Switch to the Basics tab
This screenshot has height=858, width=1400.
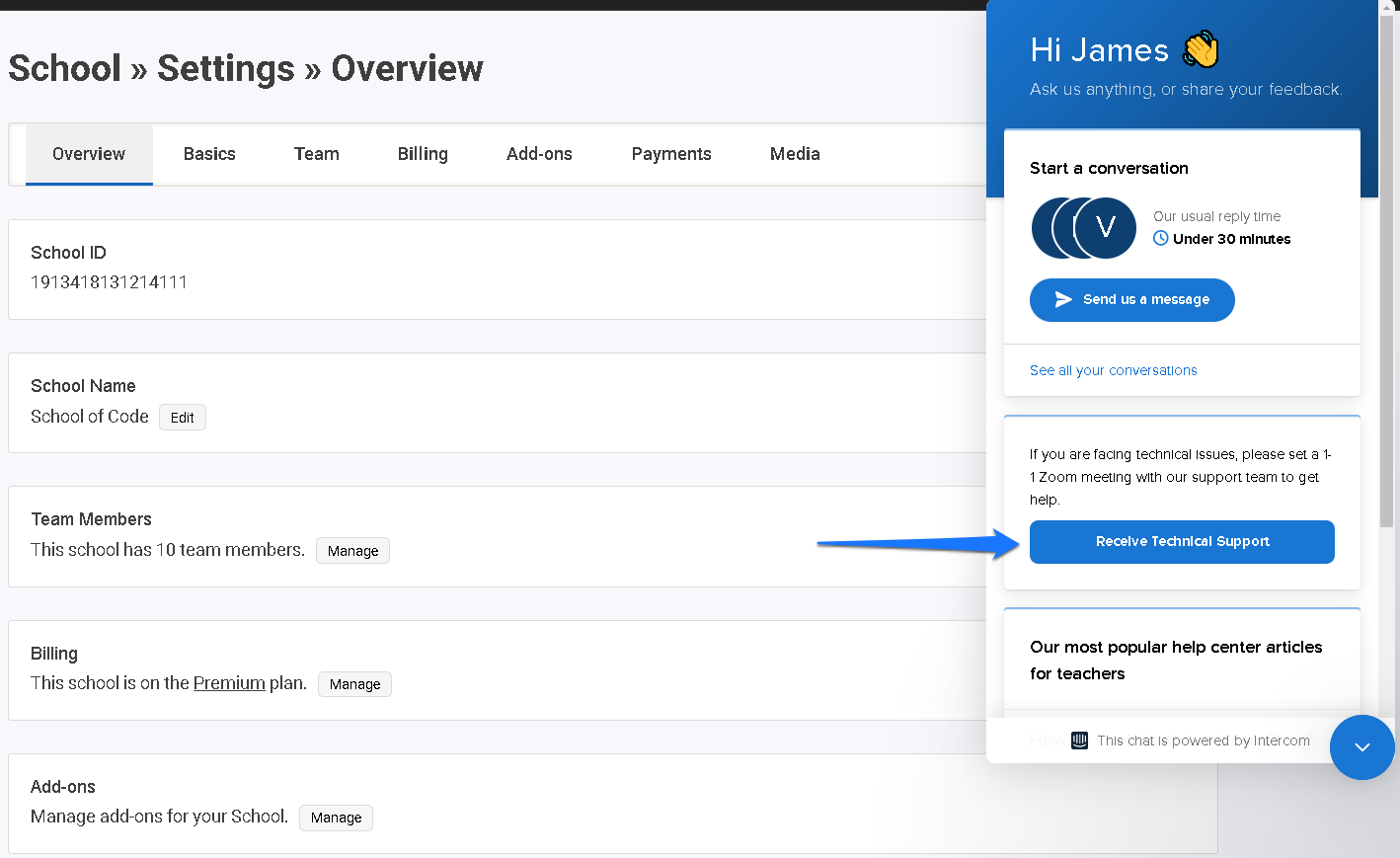tap(209, 154)
